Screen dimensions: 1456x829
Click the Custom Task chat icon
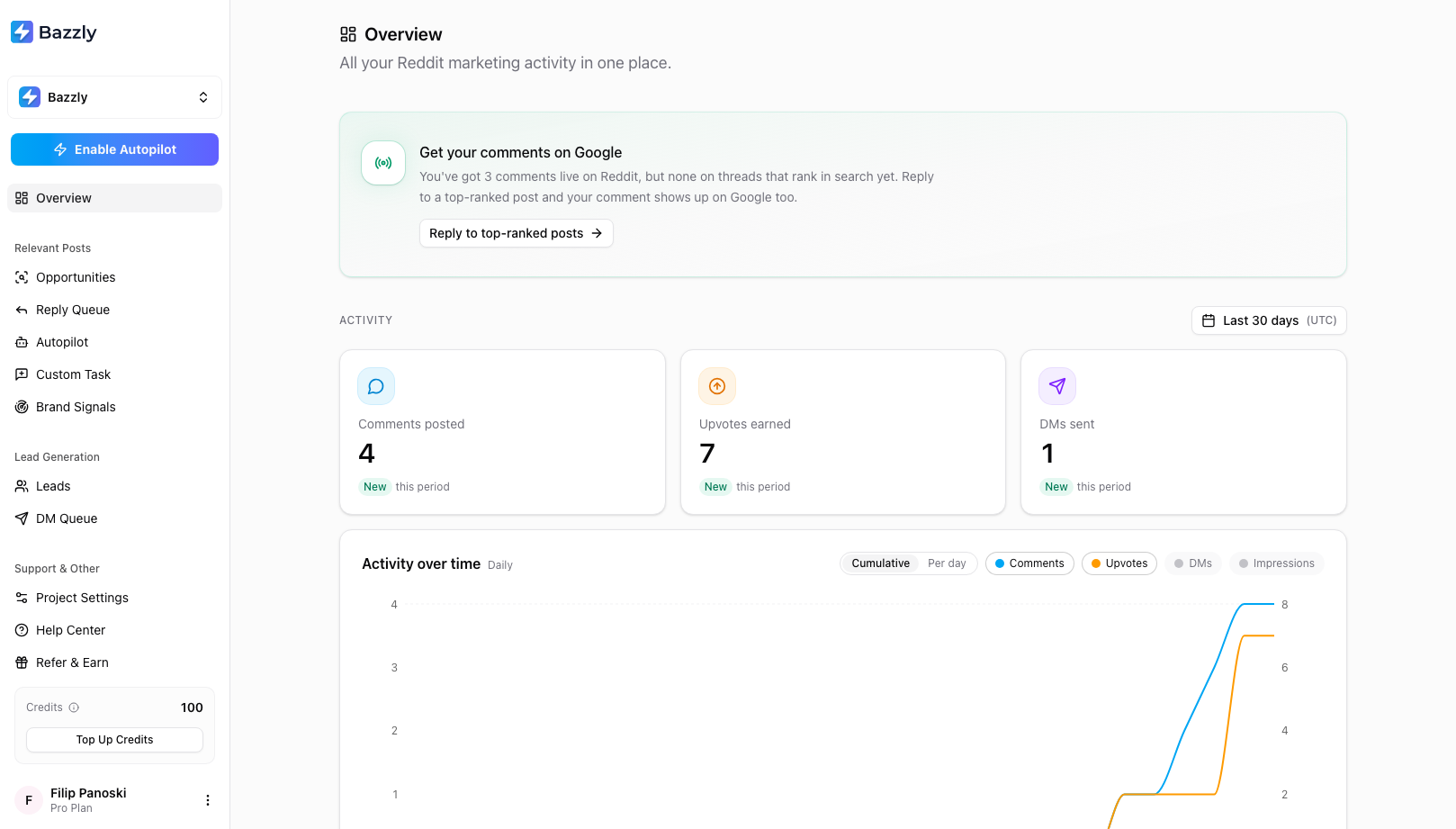tap(22, 374)
